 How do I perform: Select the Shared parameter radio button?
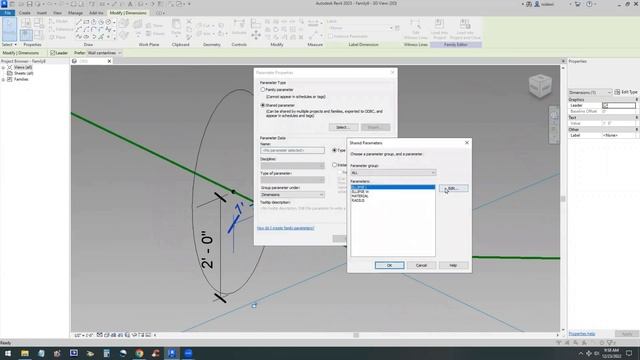[263, 105]
